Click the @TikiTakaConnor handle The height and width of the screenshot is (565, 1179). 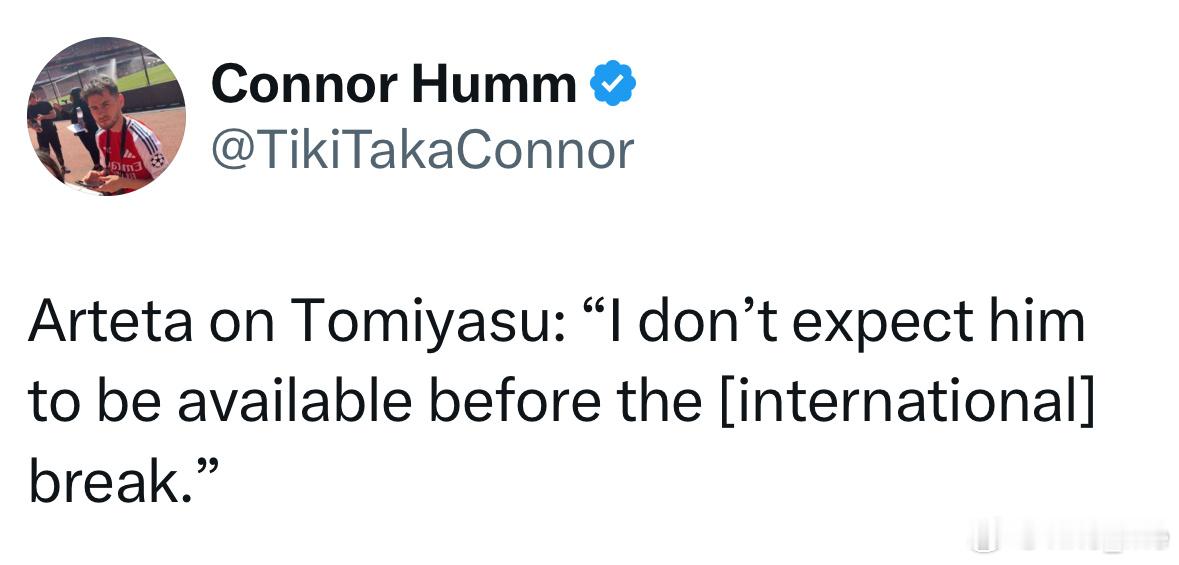point(423,150)
